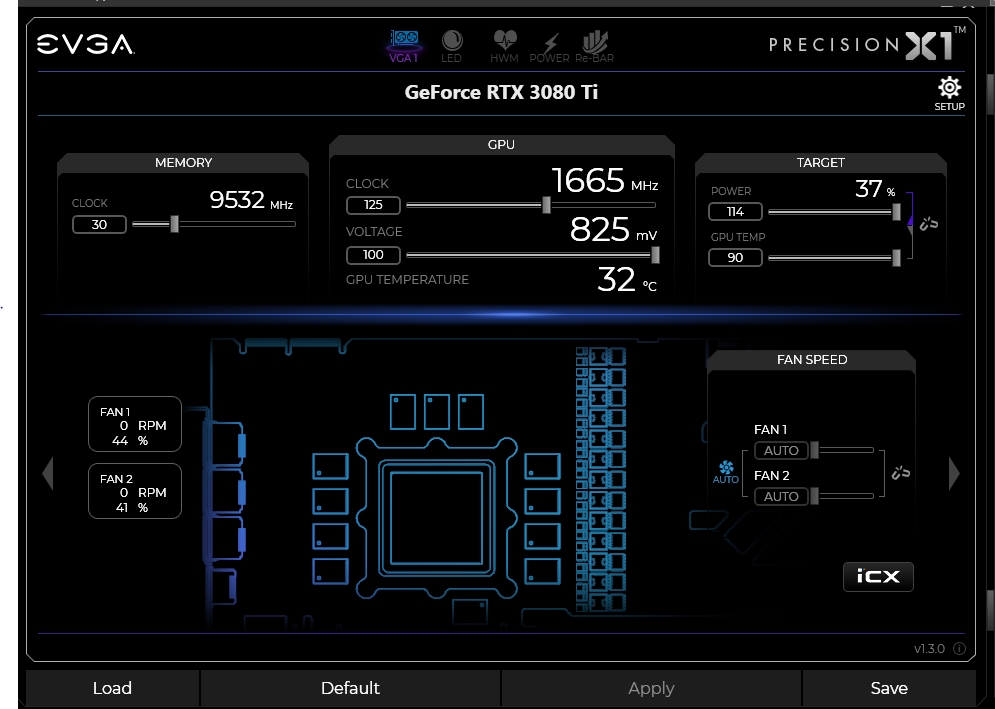995x709 pixels.
Task: Select the VGA 1 graphics card icon
Action: [404, 46]
